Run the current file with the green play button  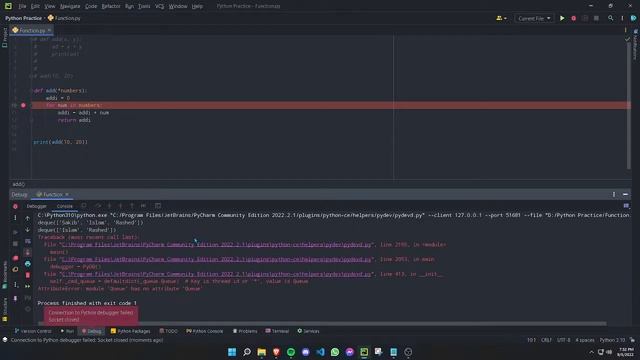pos(562,18)
